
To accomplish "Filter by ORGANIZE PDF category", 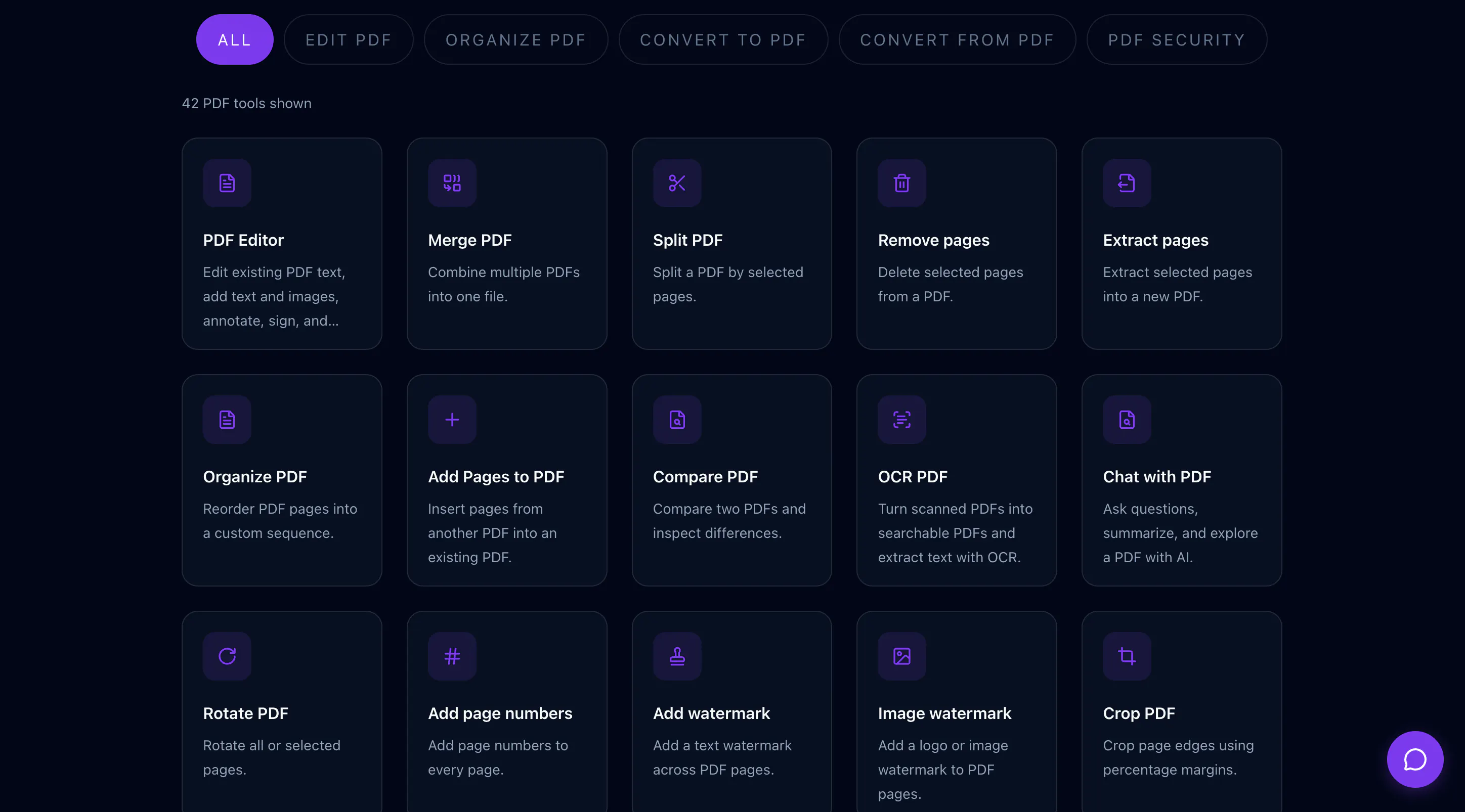I will [x=516, y=40].
